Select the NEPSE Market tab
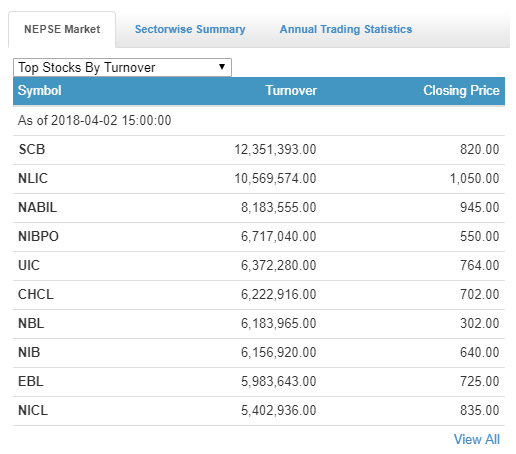516x454 pixels. pos(62,29)
